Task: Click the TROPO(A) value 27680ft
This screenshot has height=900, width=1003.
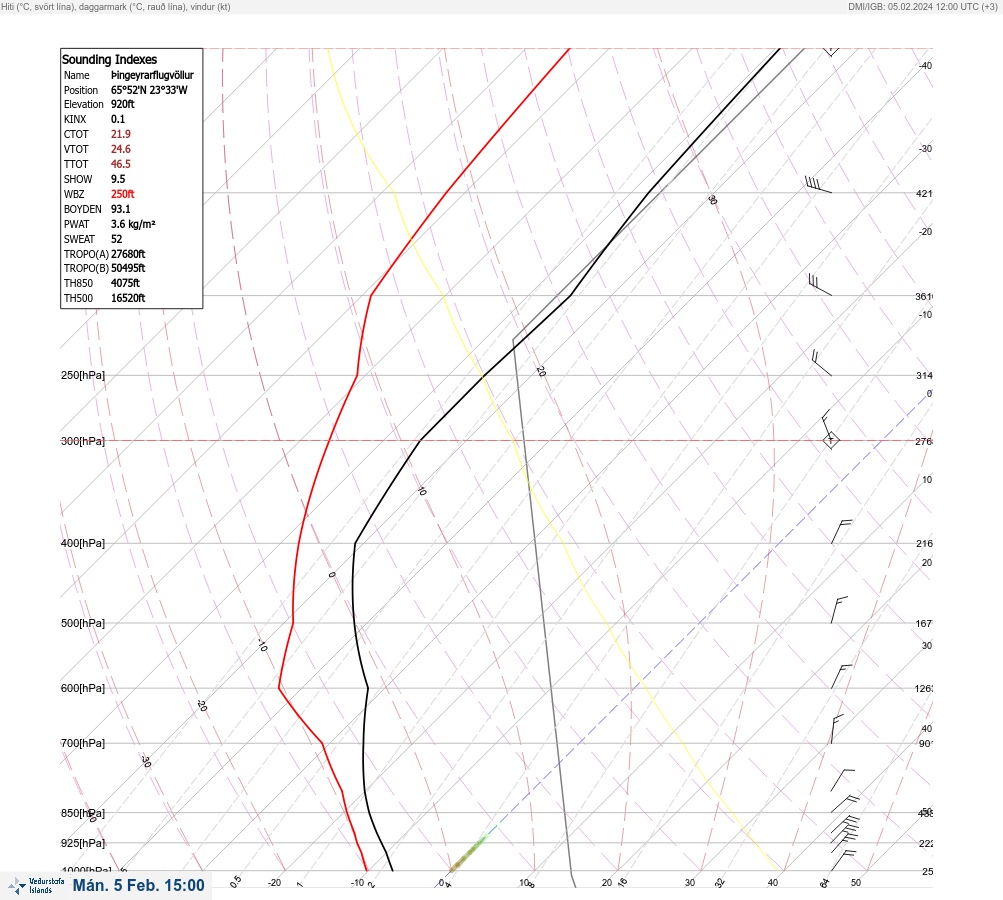Action: click(128, 254)
